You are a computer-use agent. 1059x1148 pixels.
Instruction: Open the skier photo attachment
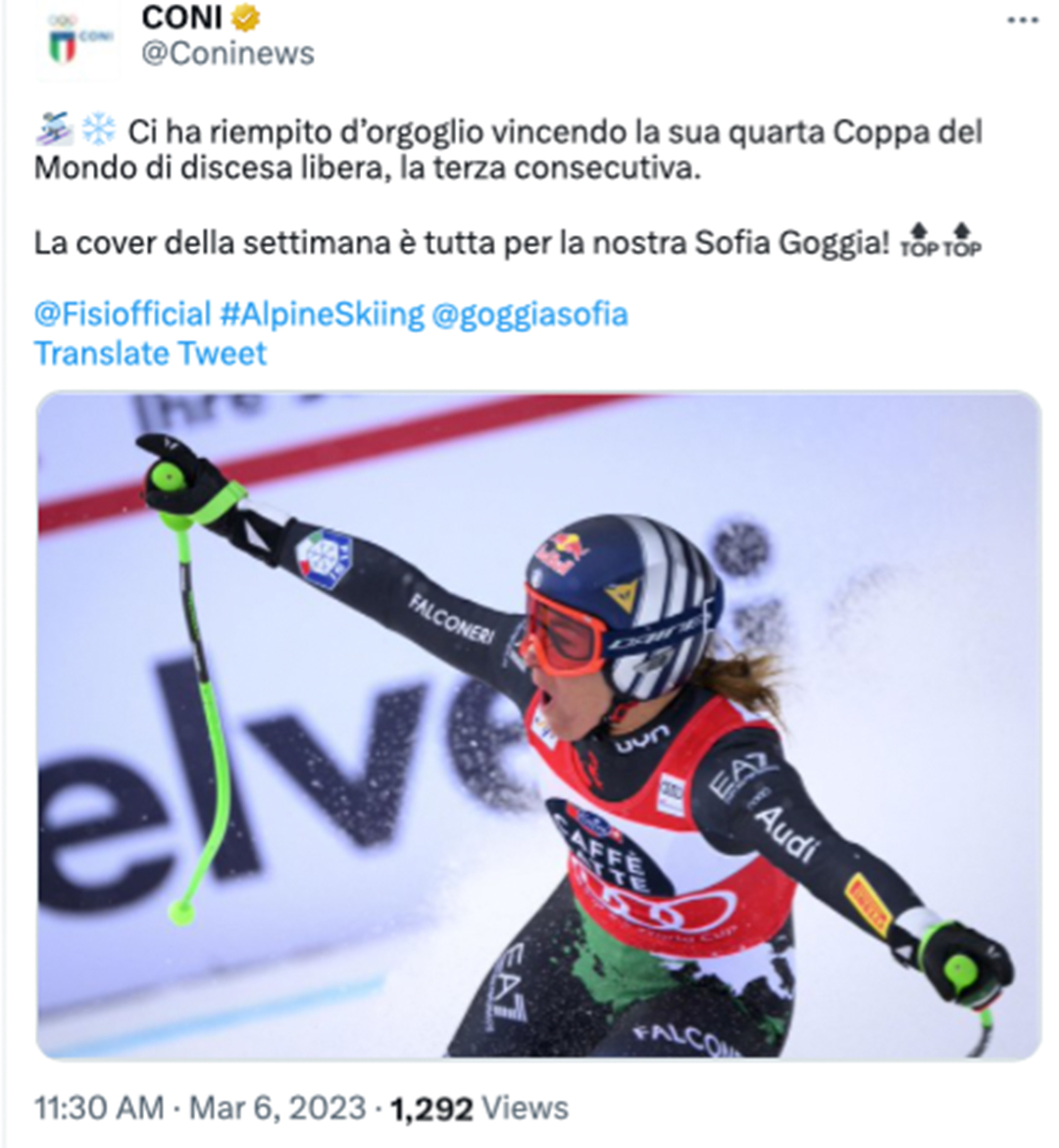click(x=539, y=725)
